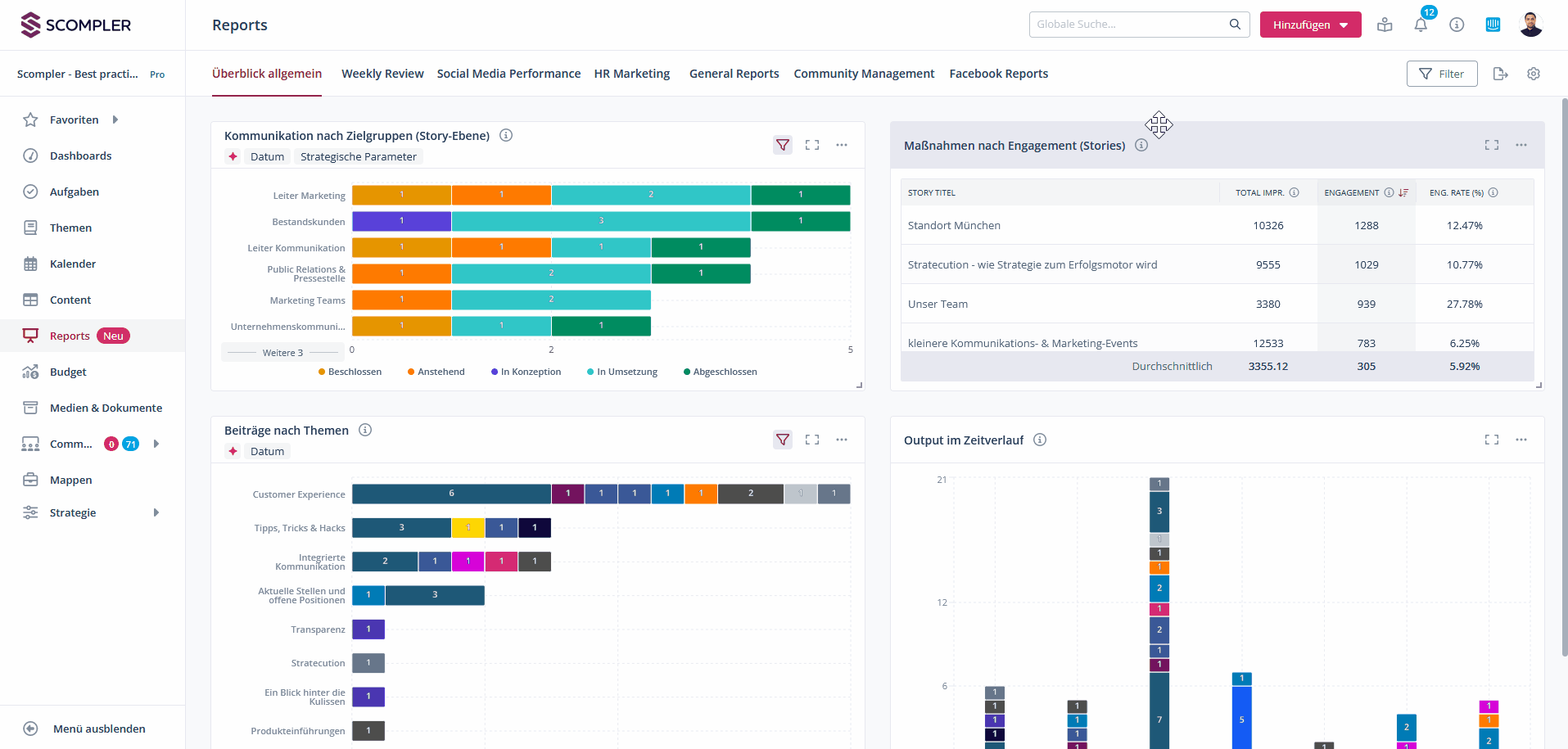Click the Filter button

(1441, 74)
